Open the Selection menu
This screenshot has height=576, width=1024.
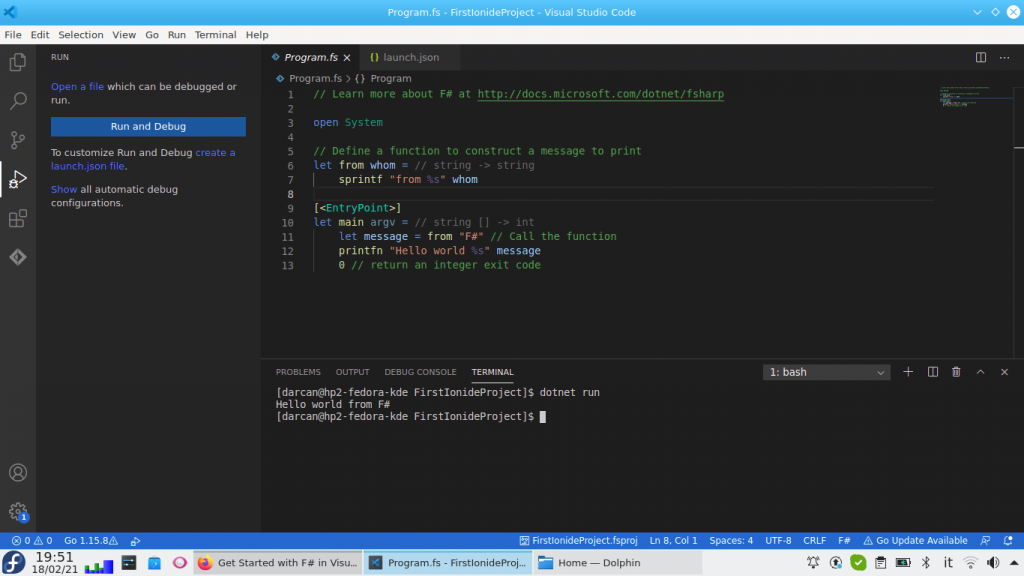[80, 35]
